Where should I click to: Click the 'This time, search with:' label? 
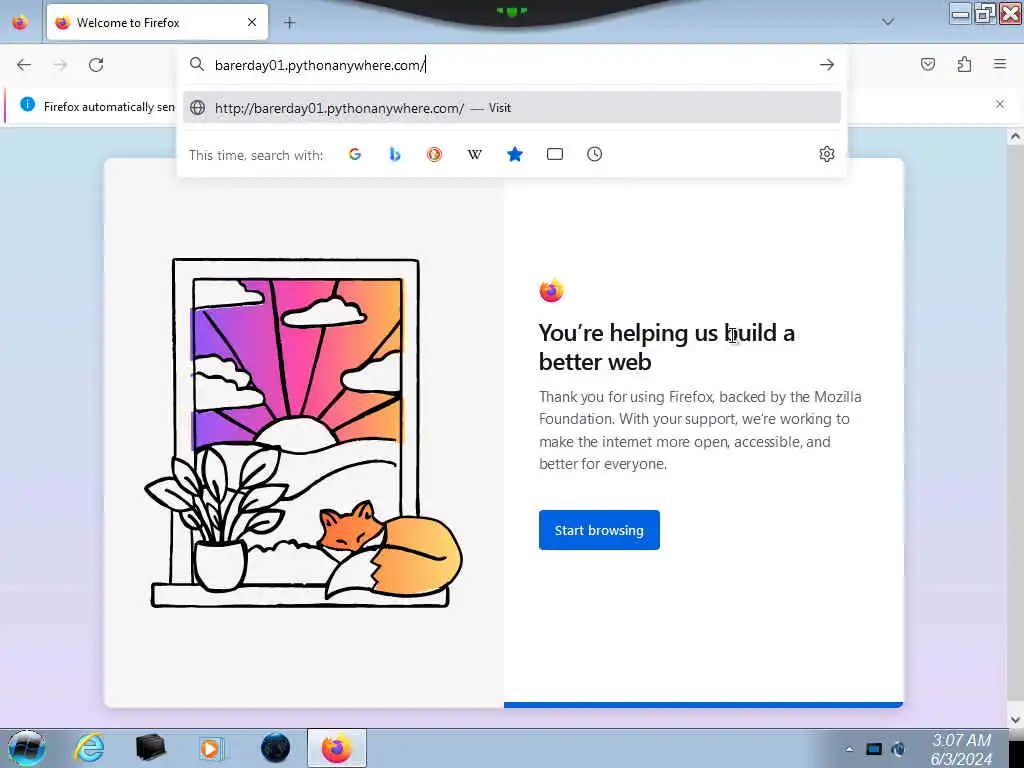click(256, 155)
